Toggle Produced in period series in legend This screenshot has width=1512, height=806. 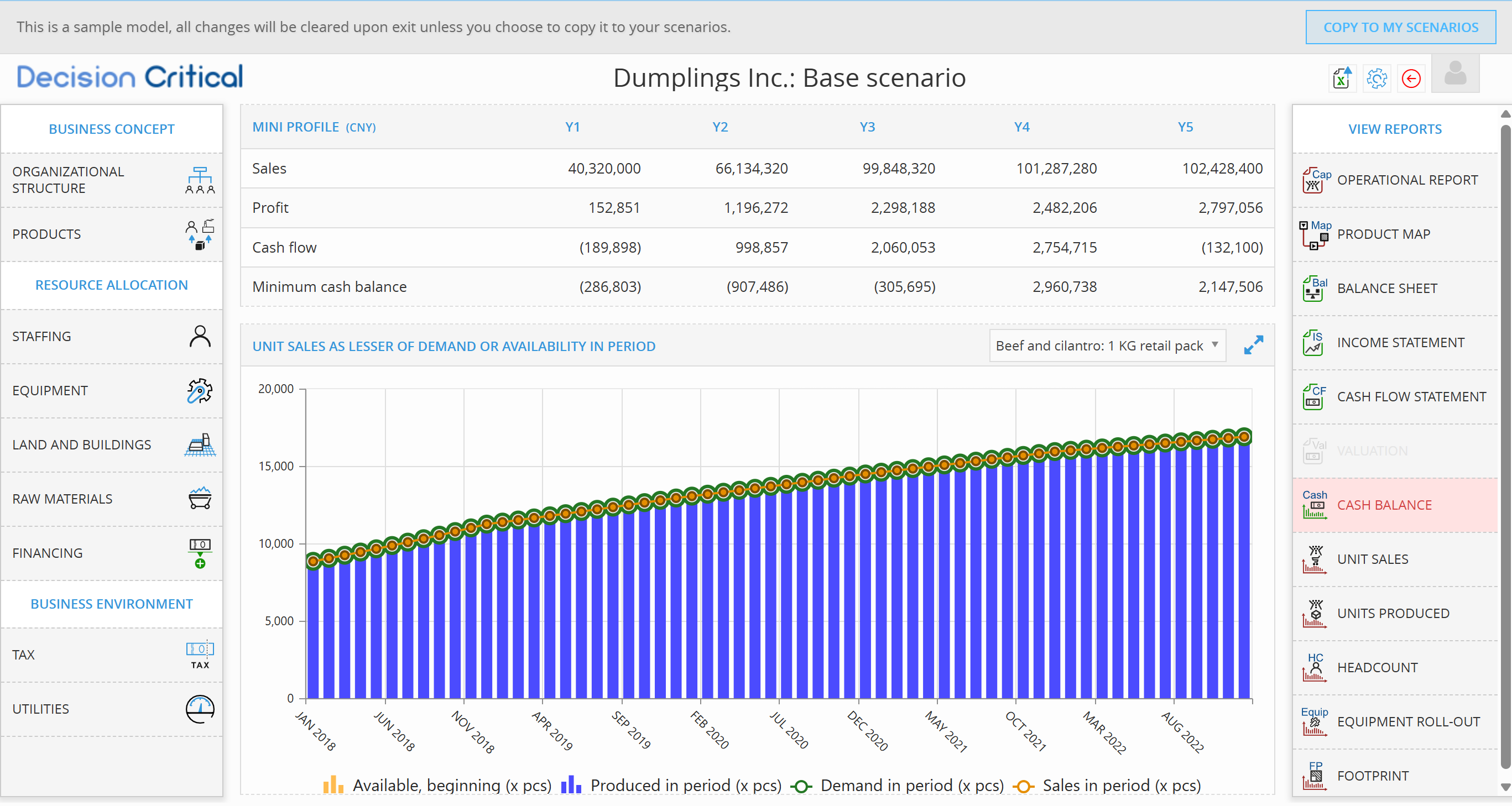pos(671,786)
